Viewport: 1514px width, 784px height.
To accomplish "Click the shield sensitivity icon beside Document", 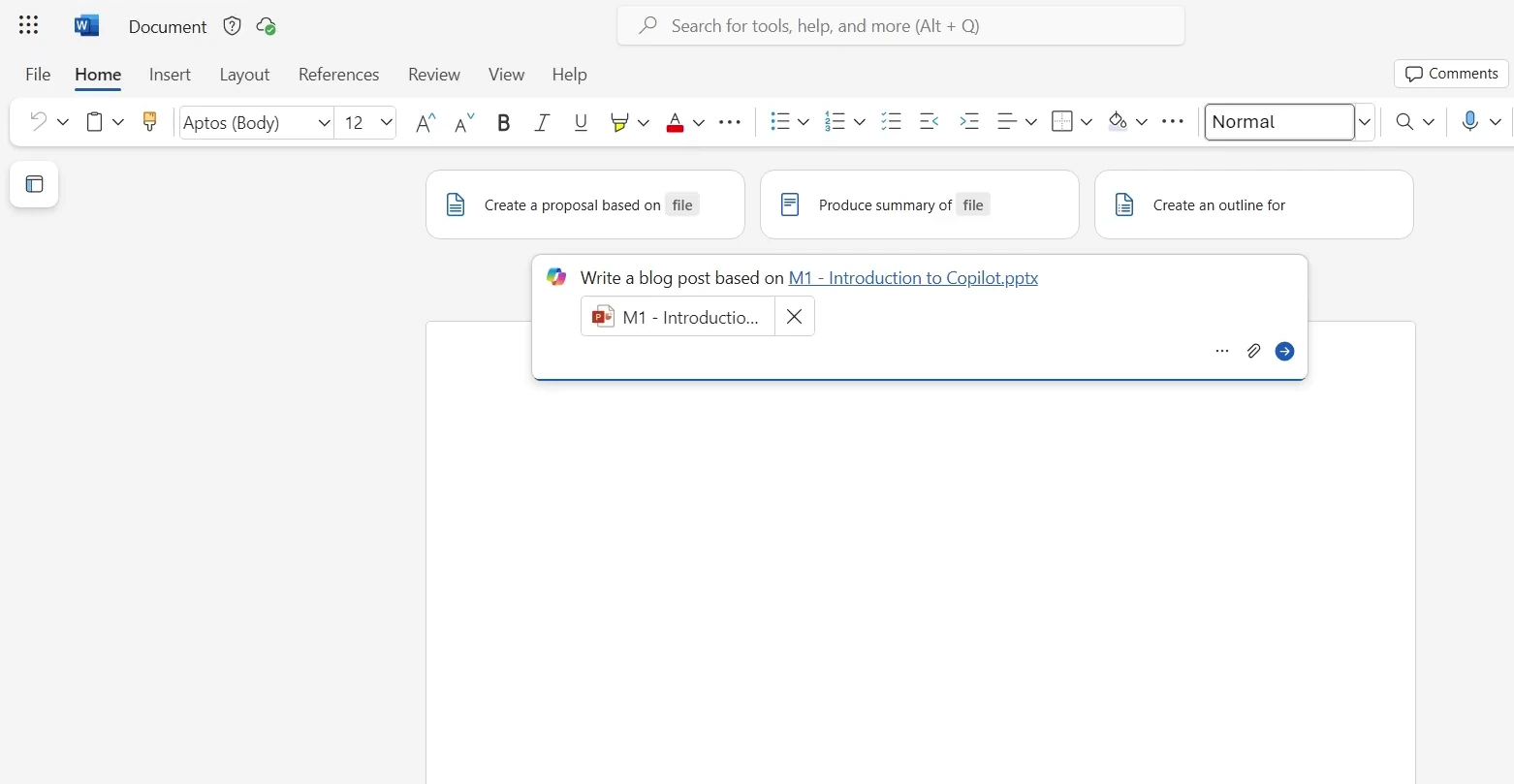I will (x=232, y=26).
